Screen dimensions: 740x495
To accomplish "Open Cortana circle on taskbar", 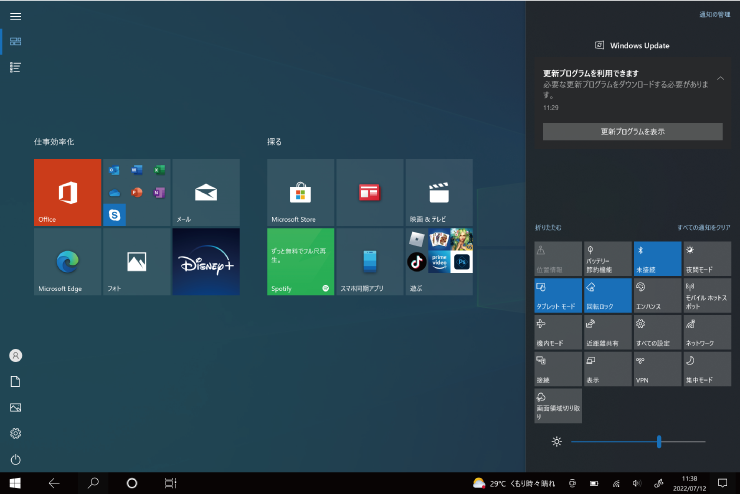I will [x=132, y=483].
